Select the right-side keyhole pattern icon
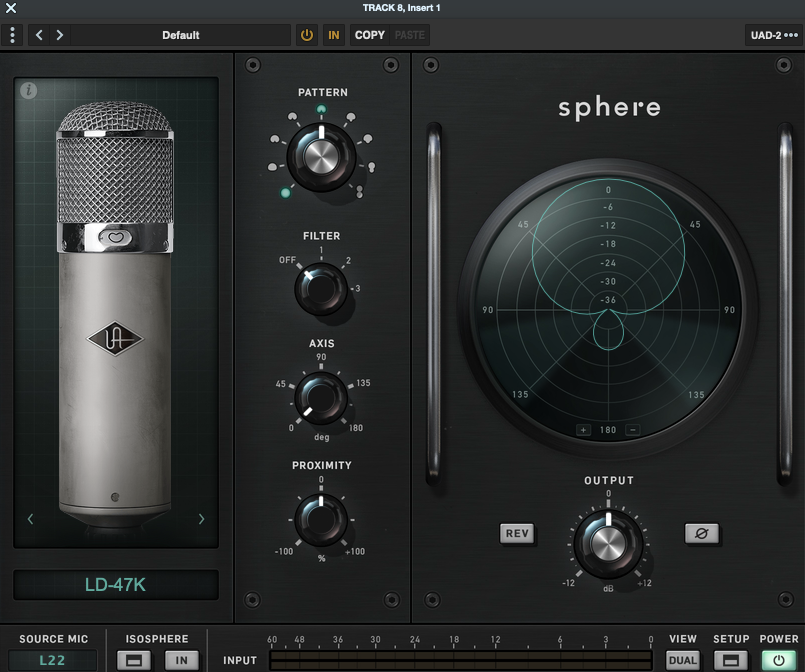 click(x=371, y=167)
